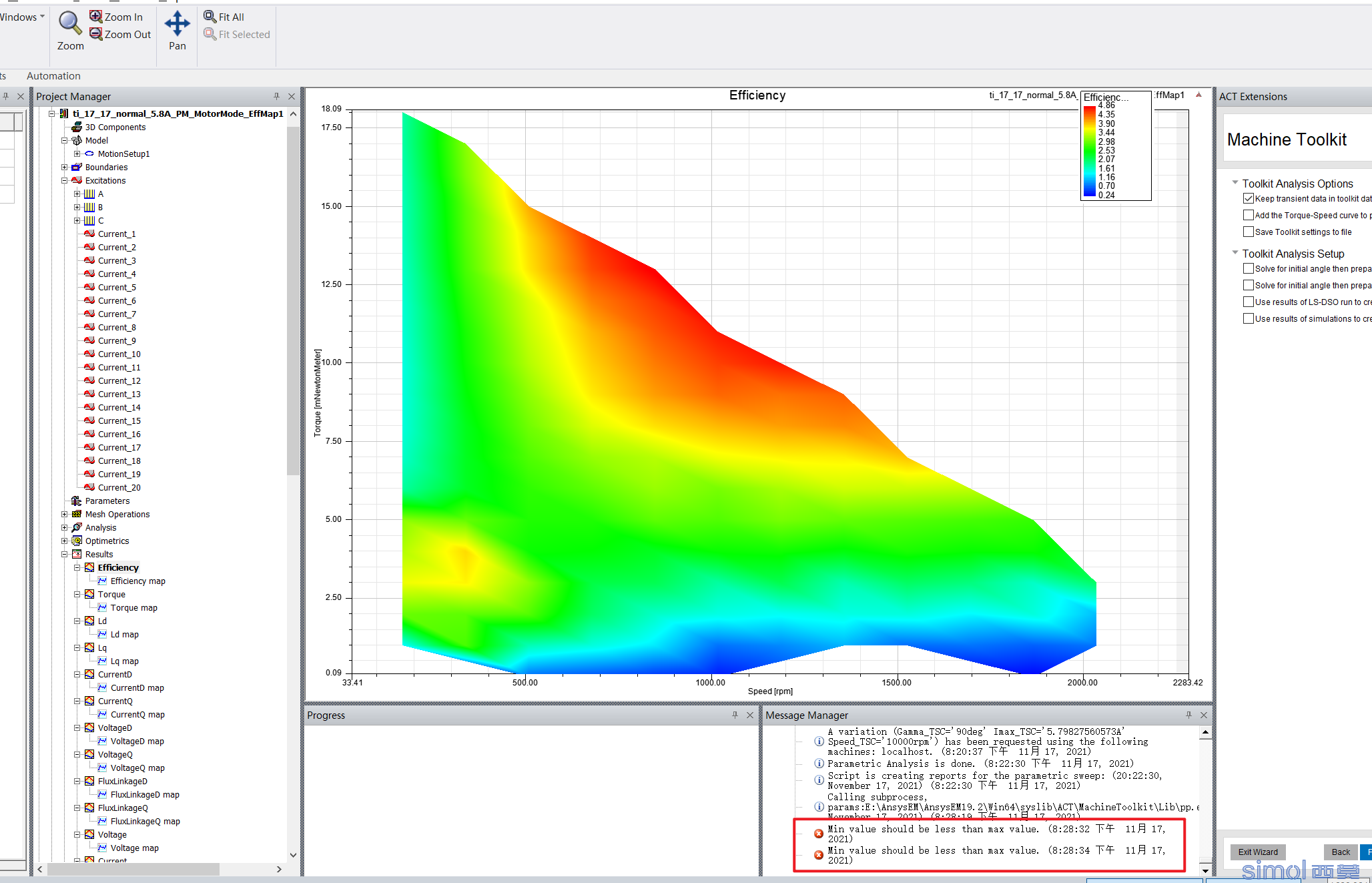Close the Project Manager panel

pos(292,96)
